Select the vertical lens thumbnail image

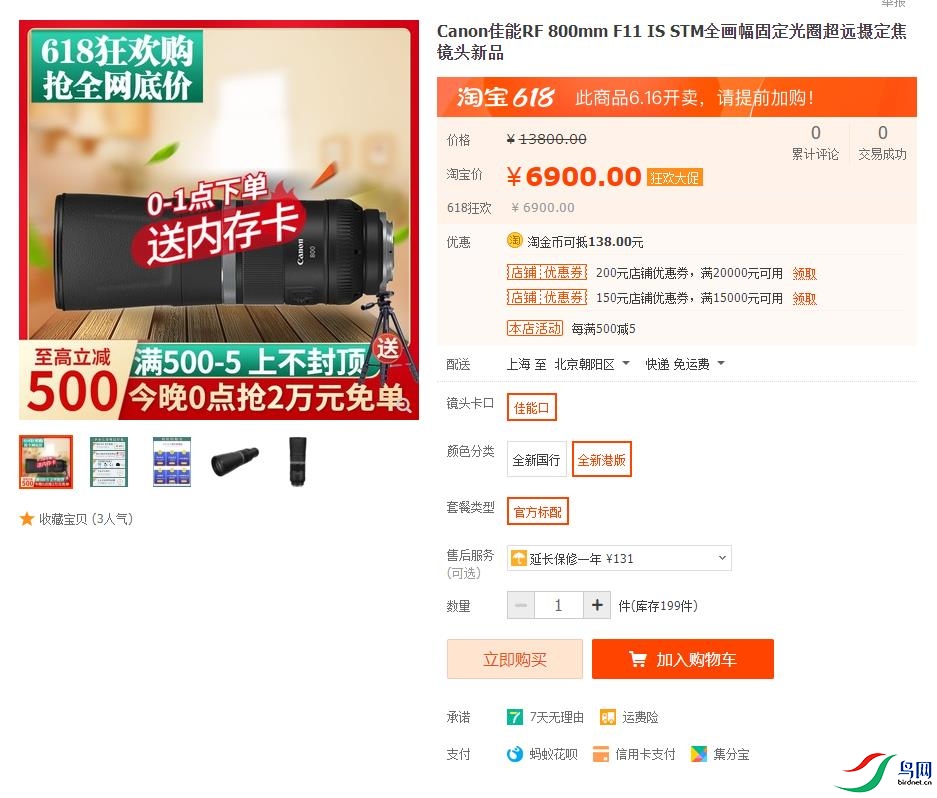click(x=298, y=461)
